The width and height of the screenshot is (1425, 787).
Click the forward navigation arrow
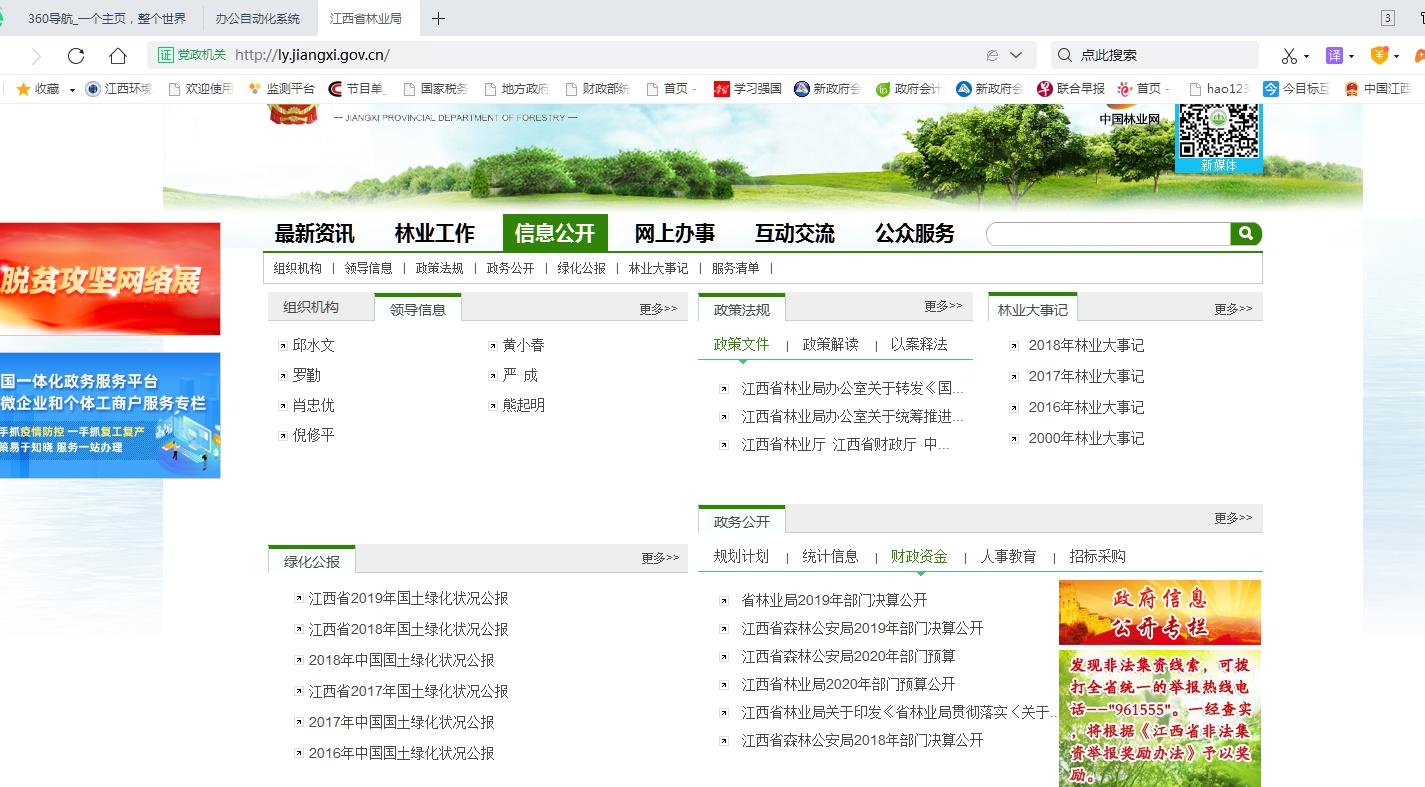37,56
